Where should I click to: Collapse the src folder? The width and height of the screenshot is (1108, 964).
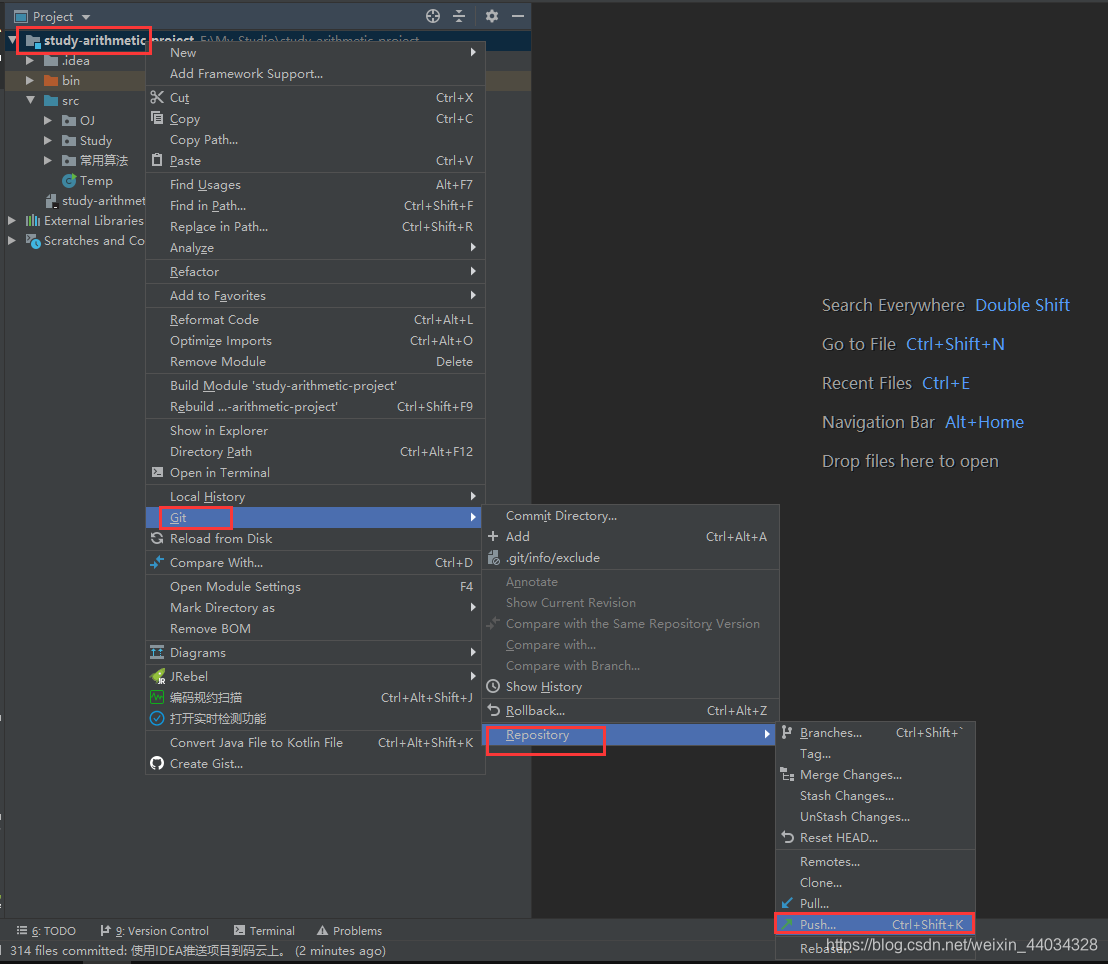[30, 100]
